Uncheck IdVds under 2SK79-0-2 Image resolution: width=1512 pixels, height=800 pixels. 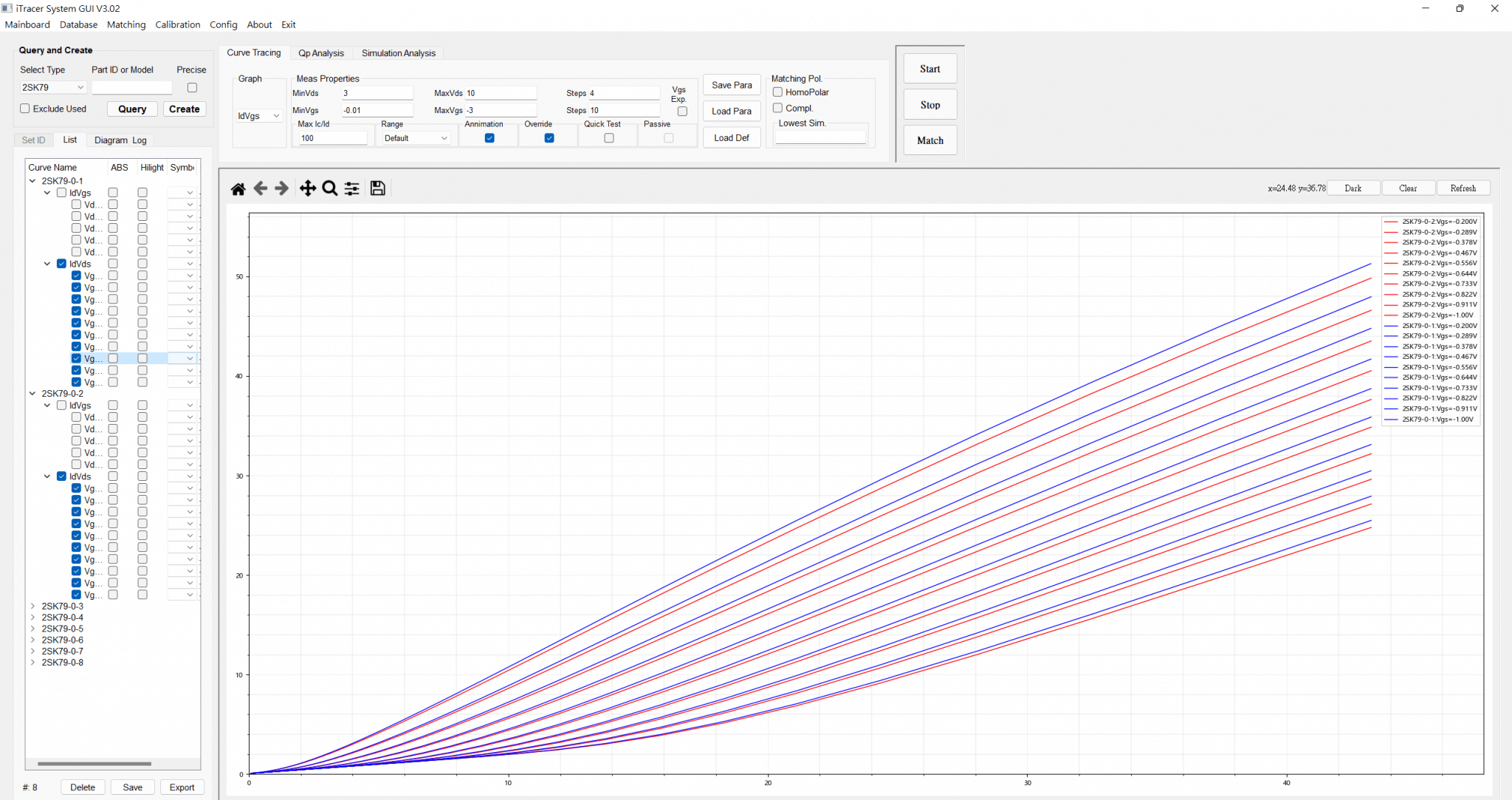[61, 476]
